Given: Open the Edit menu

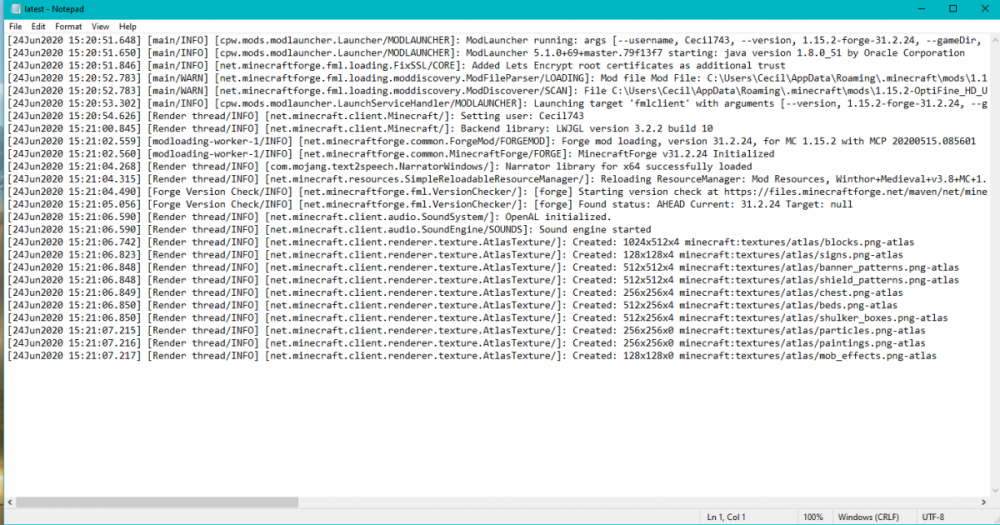Looking at the screenshot, I should click(38, 26).
